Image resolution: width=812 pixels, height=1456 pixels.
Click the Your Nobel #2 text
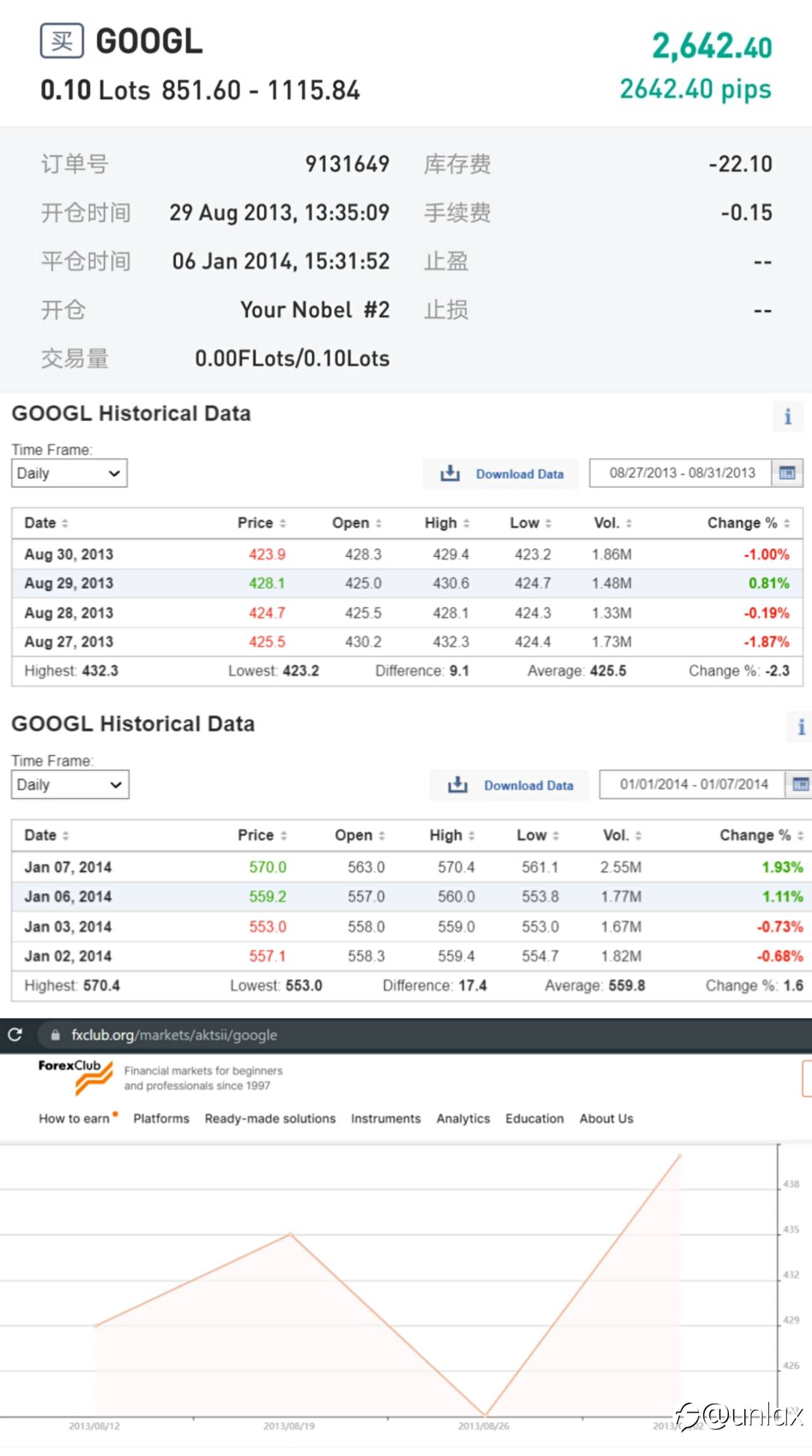tap(315, 310)
